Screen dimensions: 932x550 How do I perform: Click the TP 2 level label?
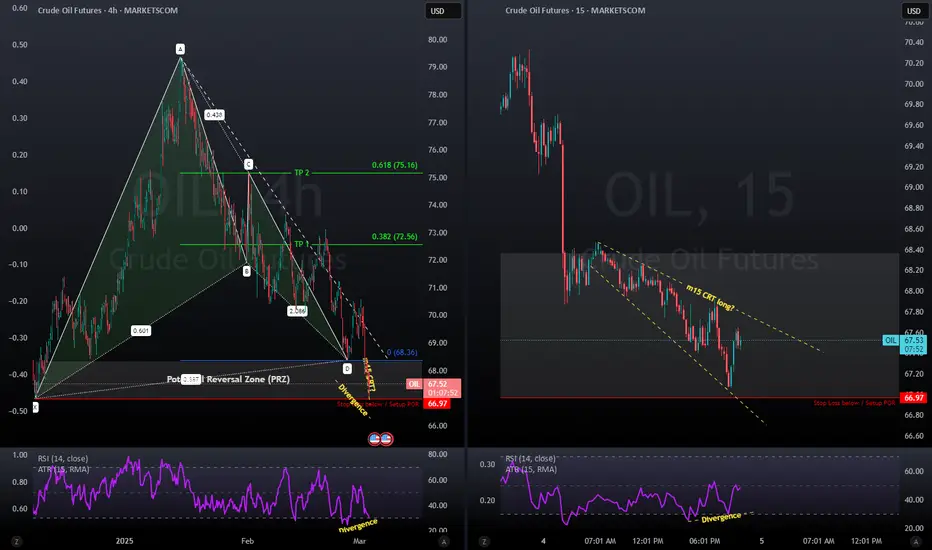[302, 172]
